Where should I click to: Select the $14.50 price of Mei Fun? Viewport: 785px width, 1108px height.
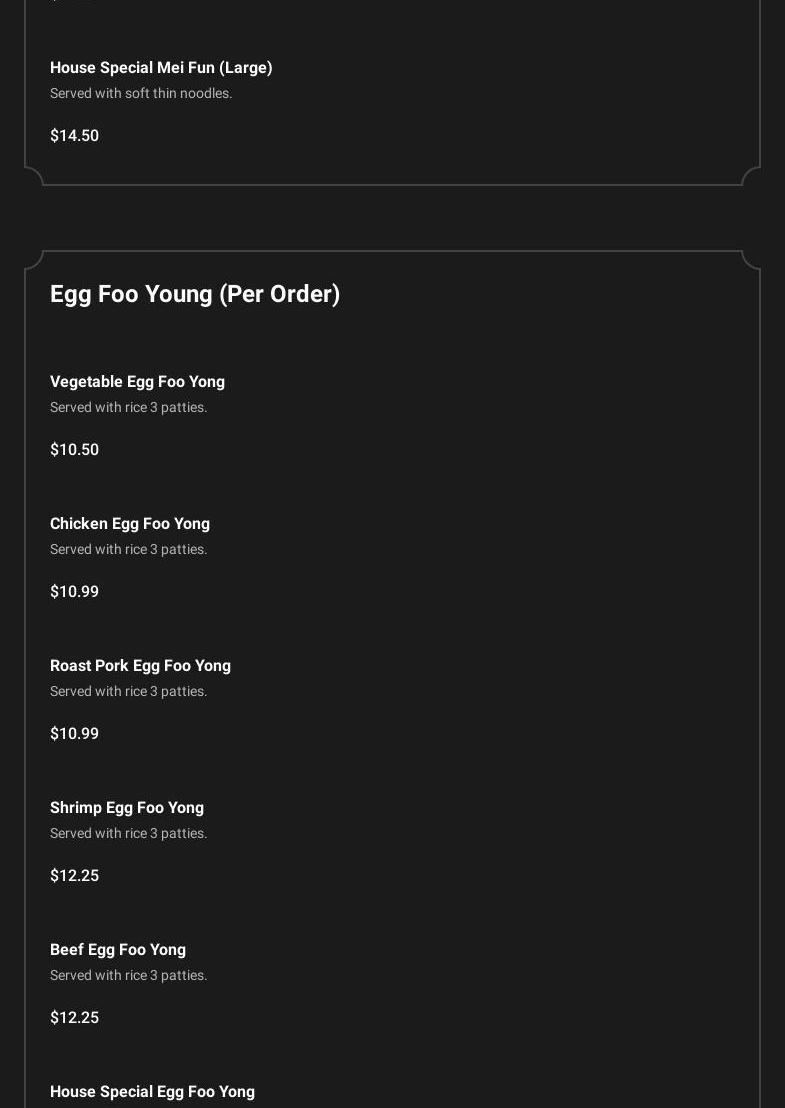[x=74, y=136]
